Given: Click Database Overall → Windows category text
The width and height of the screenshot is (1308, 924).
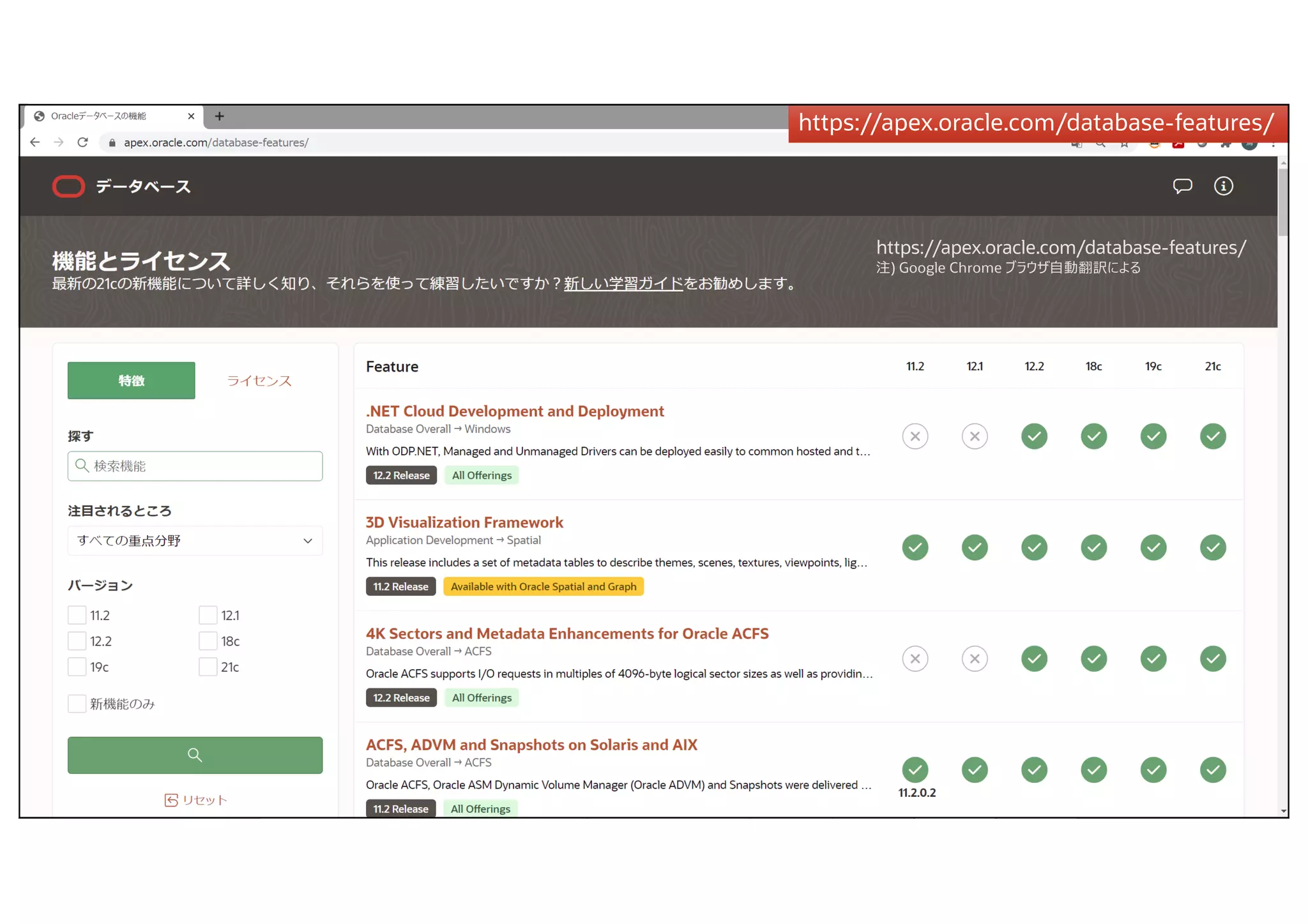Looking at the screenshot, I should tap(438, 428).
